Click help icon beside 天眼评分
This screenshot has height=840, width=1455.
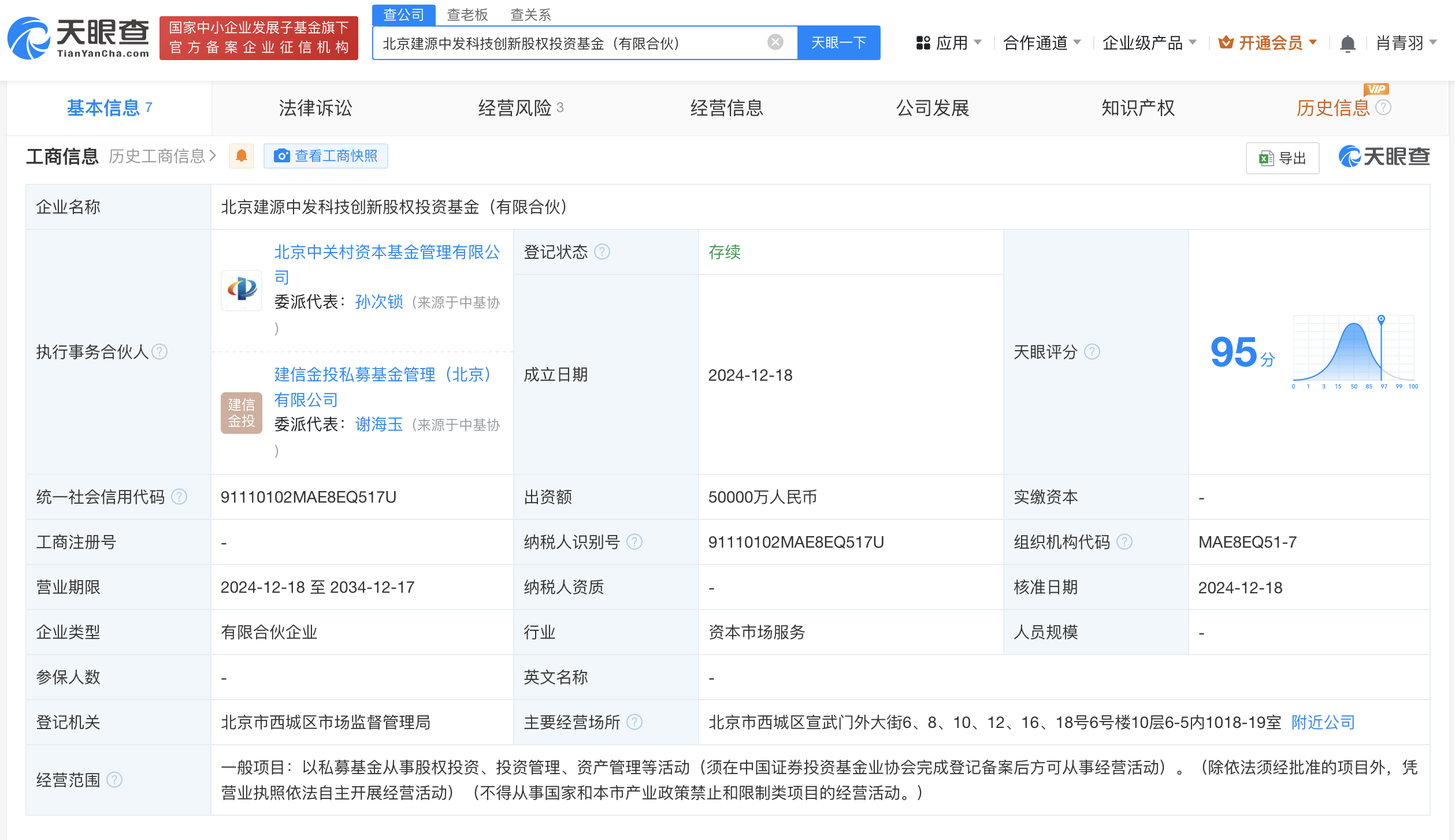click(x=1092, y=352)
